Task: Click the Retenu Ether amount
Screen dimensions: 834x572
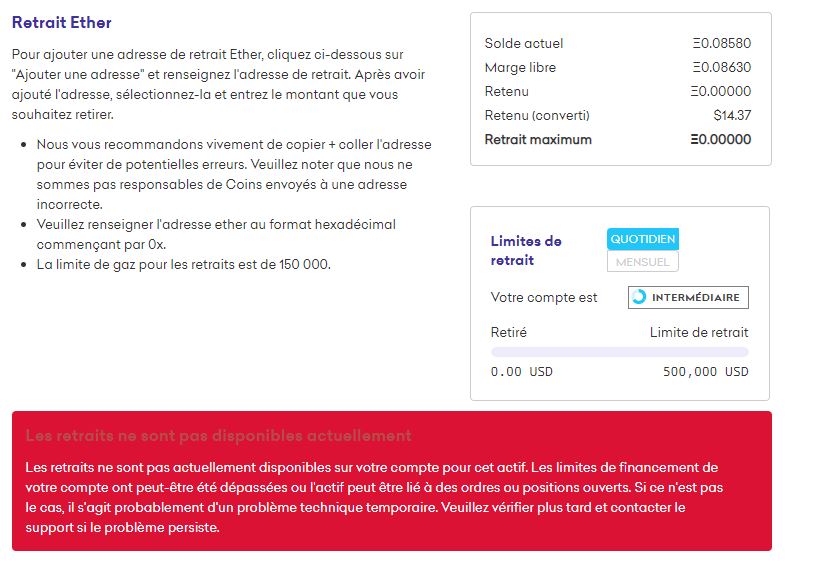Action: click(721, 91)
